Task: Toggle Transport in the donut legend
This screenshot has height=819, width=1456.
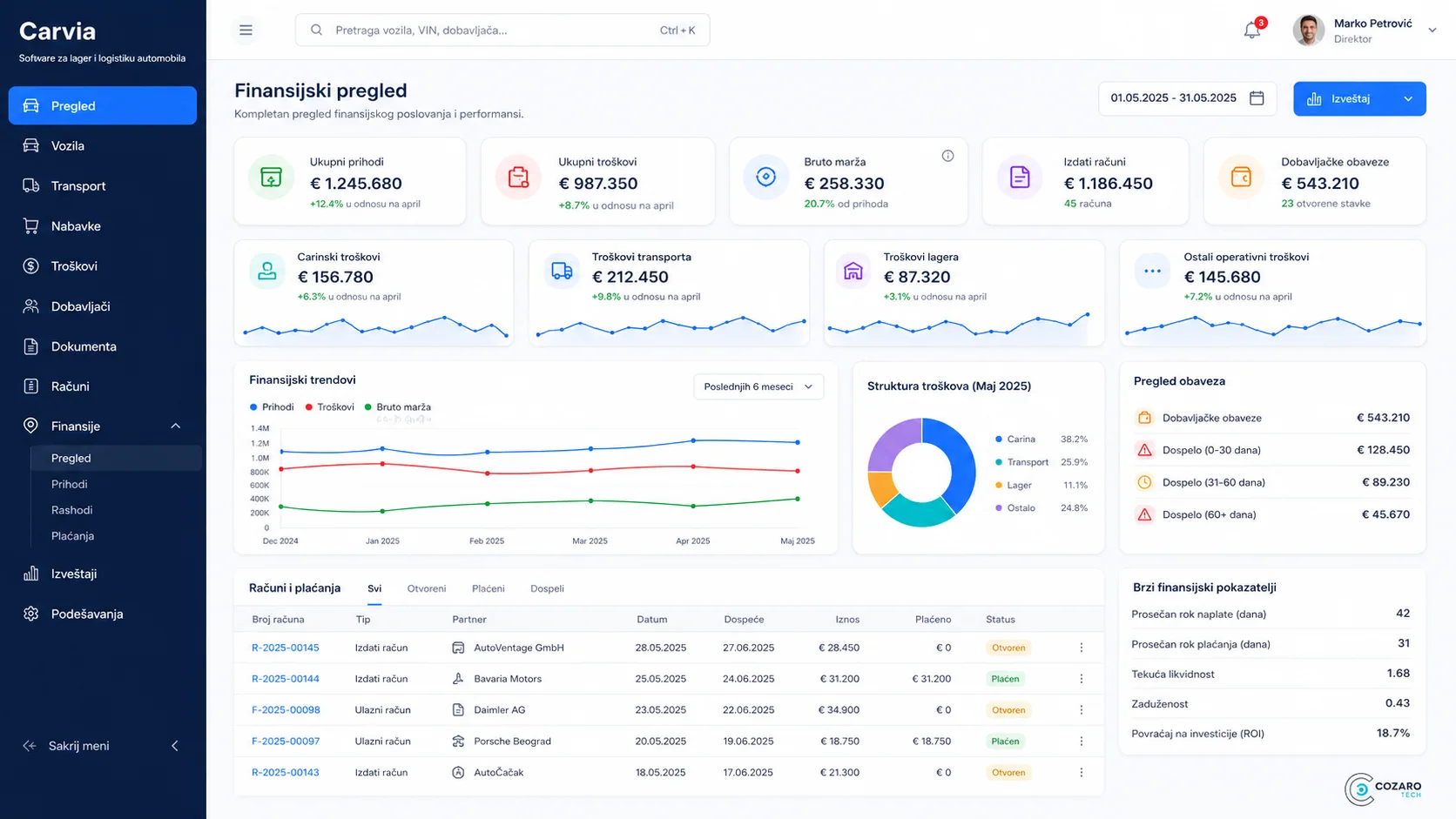Action: click(x=1022, y=462)
